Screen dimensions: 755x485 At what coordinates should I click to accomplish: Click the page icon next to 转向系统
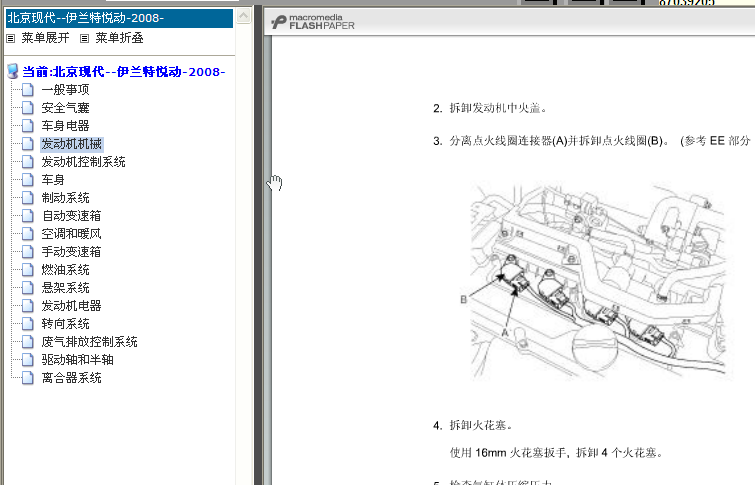tap(28, 324)
